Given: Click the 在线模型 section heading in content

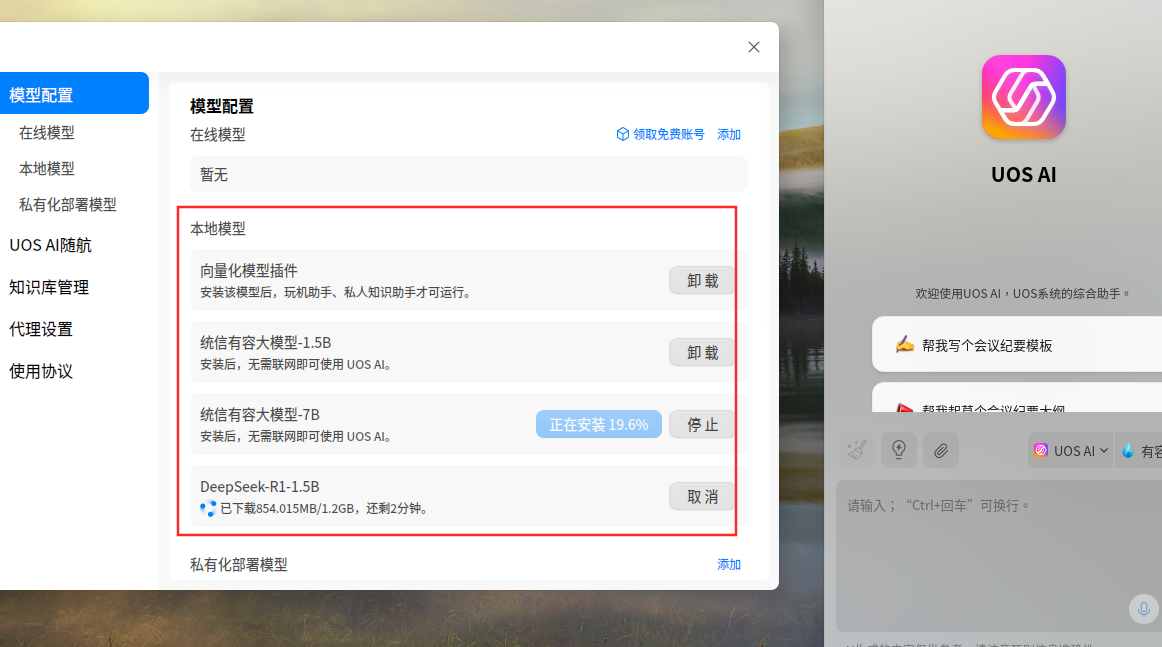Looking at the screenshot, I should [218, 135].
